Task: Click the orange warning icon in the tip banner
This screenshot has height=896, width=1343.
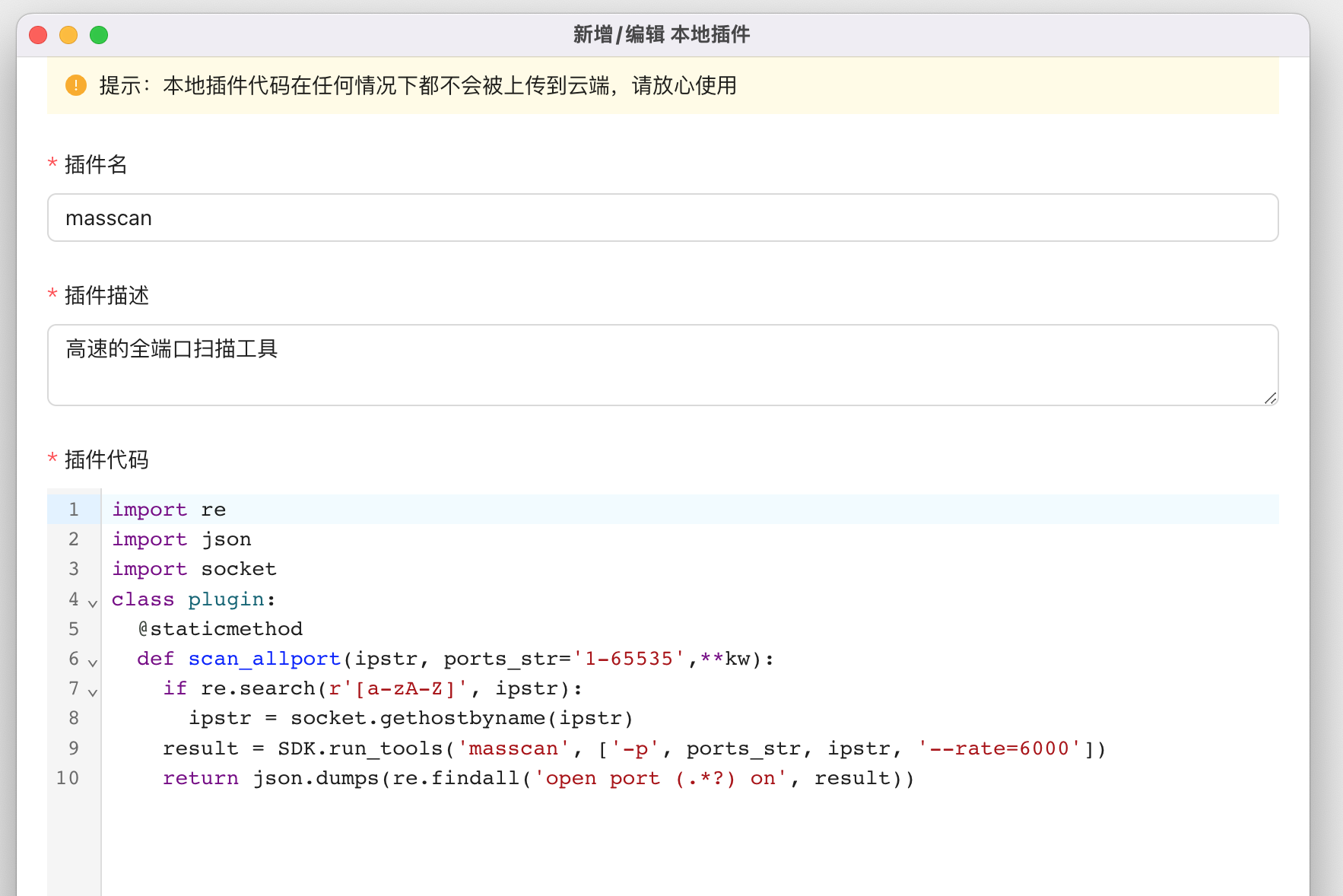Action: click(x=76, y=85)
